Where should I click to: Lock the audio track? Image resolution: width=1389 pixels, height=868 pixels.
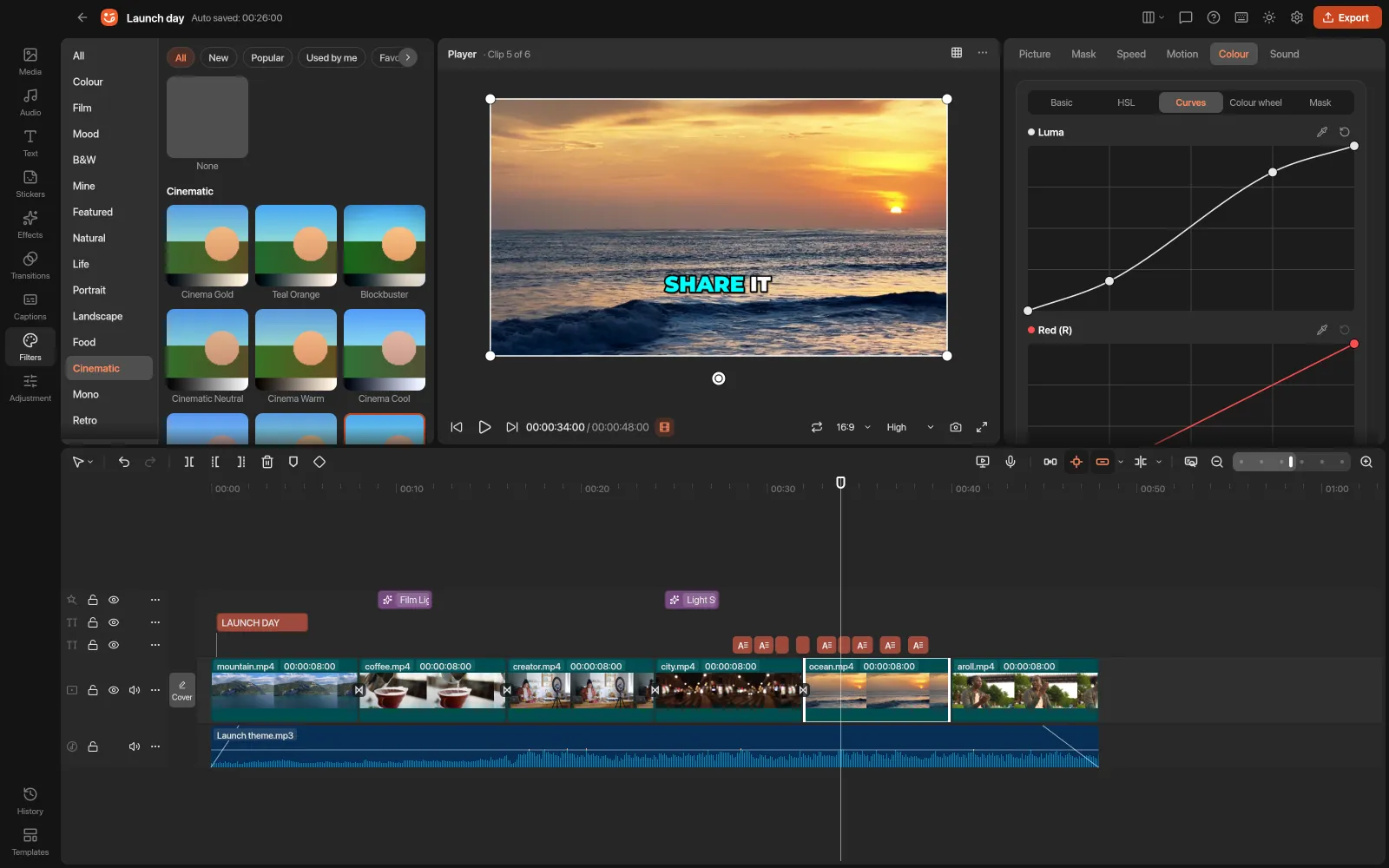tap(93, 746)
